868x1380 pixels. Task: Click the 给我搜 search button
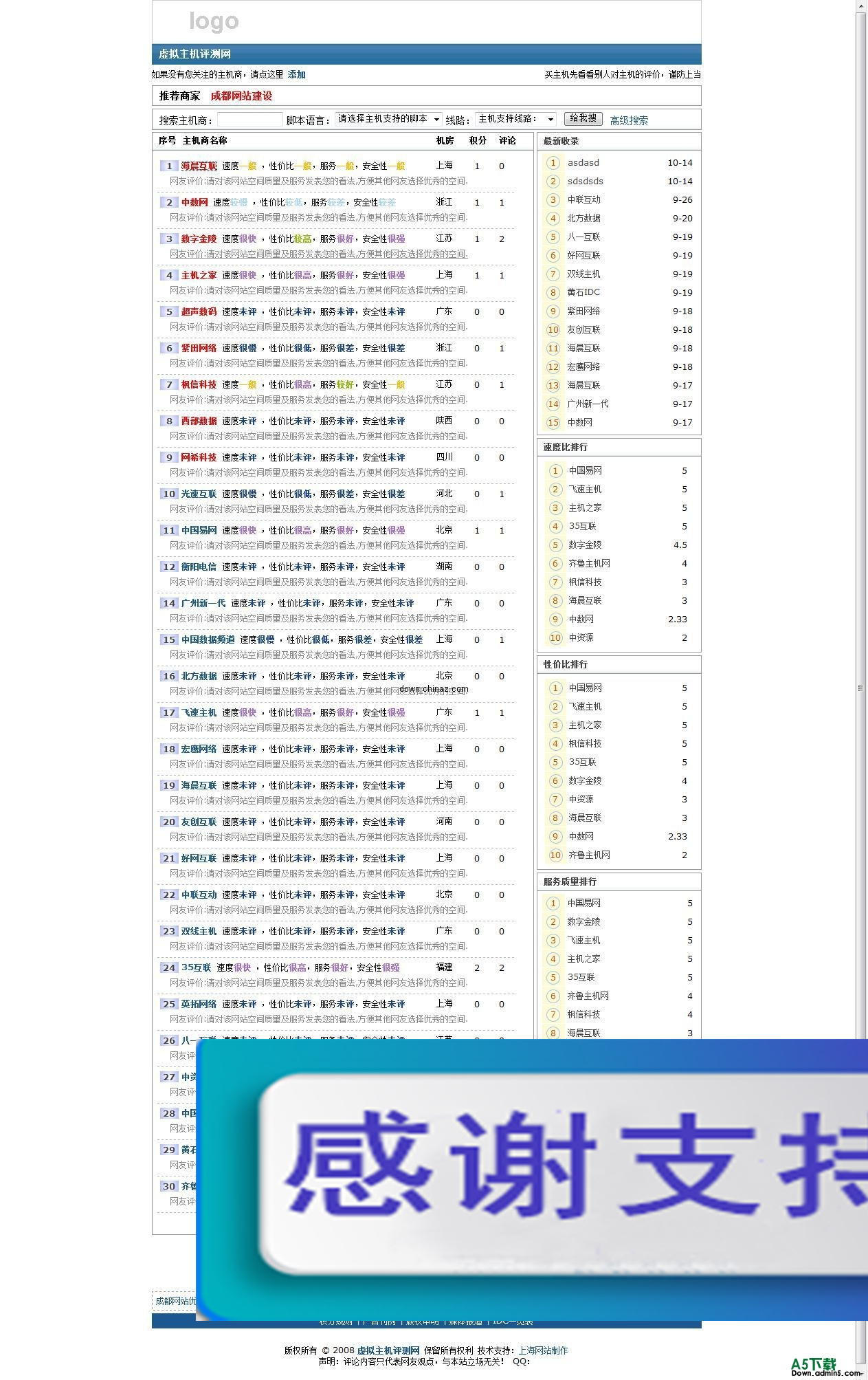pyautogui.click(x=583, y=118)
